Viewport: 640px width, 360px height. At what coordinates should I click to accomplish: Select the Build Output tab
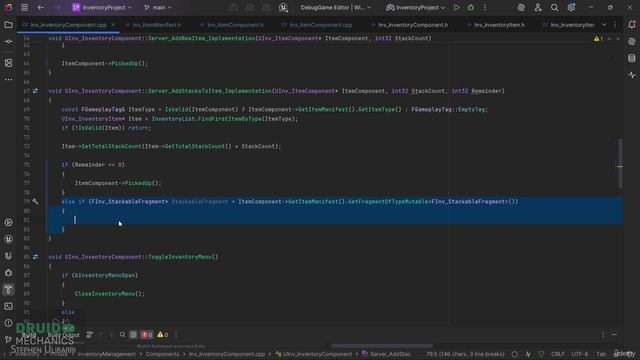point(64,335)
